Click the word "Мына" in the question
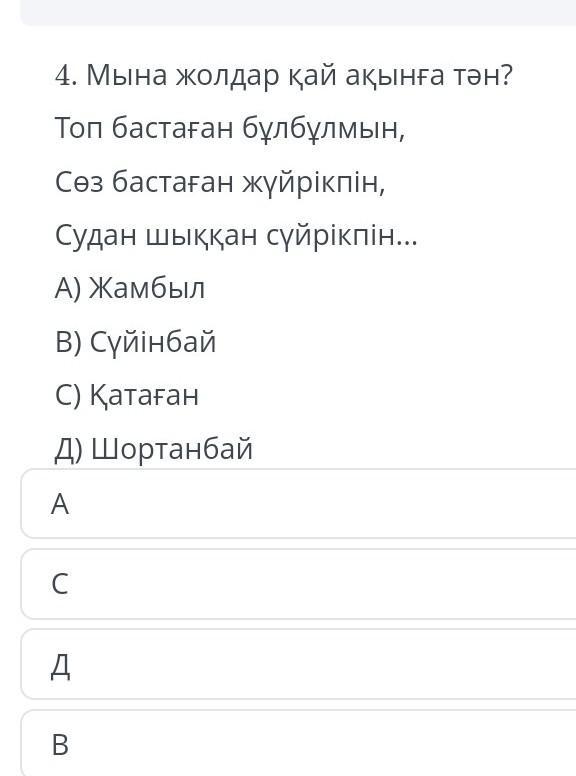Image resolution: width=576 pixels, height=776 pixels. (x=127, y=76)
